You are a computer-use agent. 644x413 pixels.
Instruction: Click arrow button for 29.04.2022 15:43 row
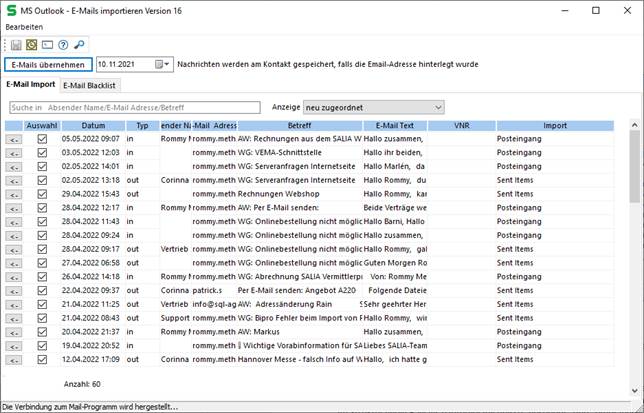click(14, 193)
